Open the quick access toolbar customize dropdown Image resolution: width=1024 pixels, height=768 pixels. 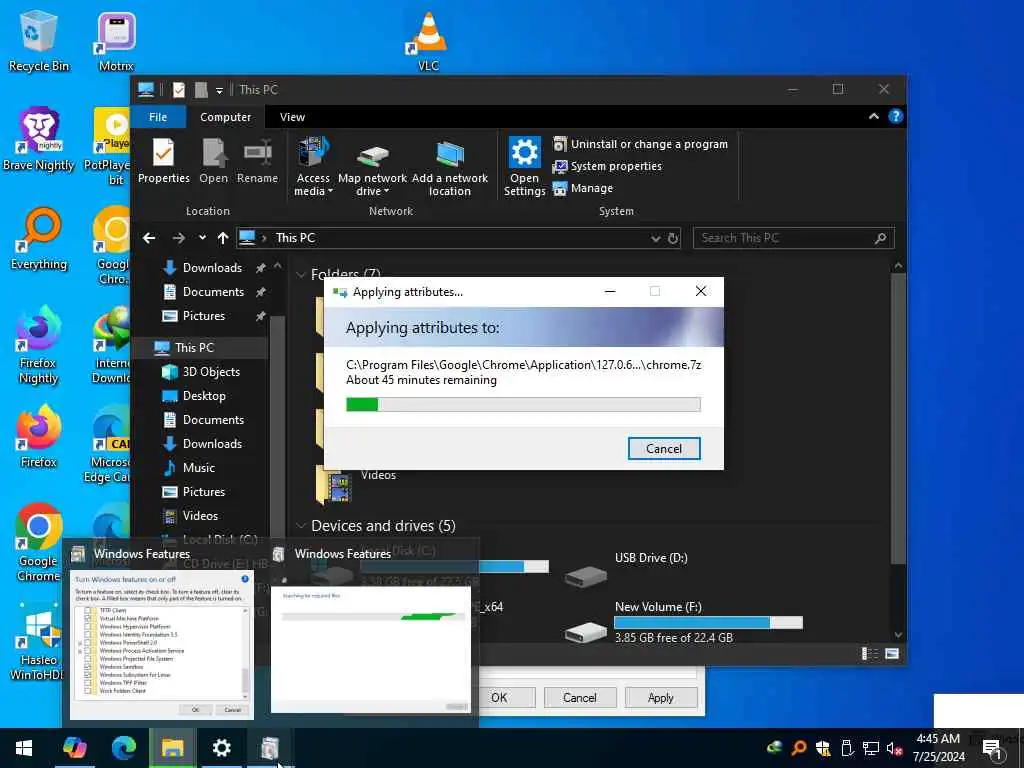click(x=219, y=90)
